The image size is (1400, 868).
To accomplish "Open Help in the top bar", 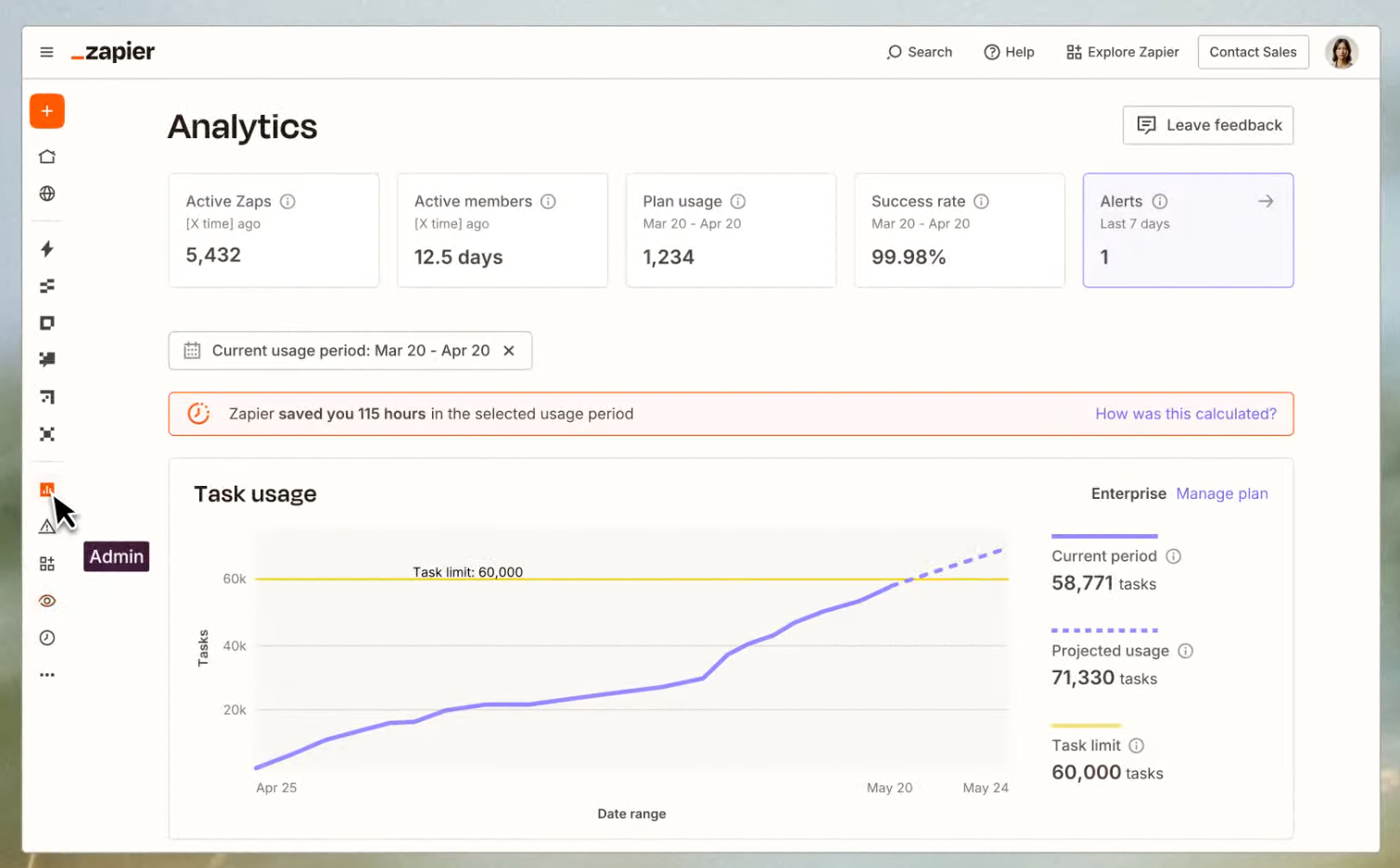I will pyautogui.click(x=1009, y=52).
